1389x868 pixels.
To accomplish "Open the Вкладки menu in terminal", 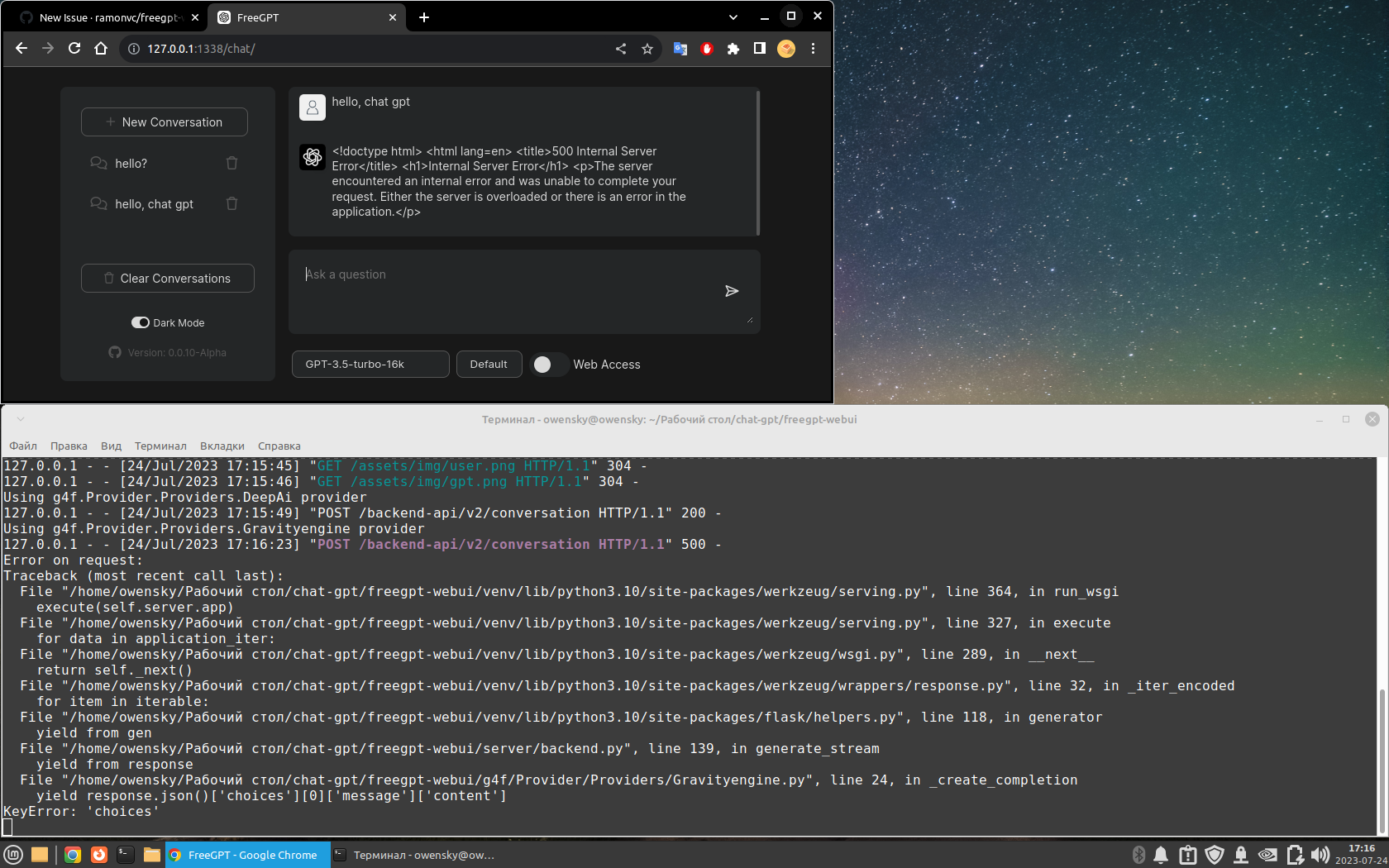I will tap(222, 446).
